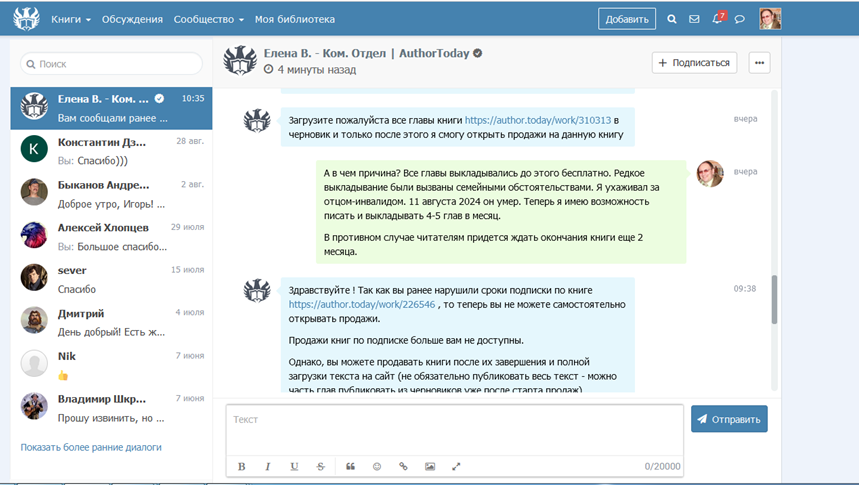Open notifications bell with red badge
Viewport: 859px width, 485px height.
click(x=717, y=19)
